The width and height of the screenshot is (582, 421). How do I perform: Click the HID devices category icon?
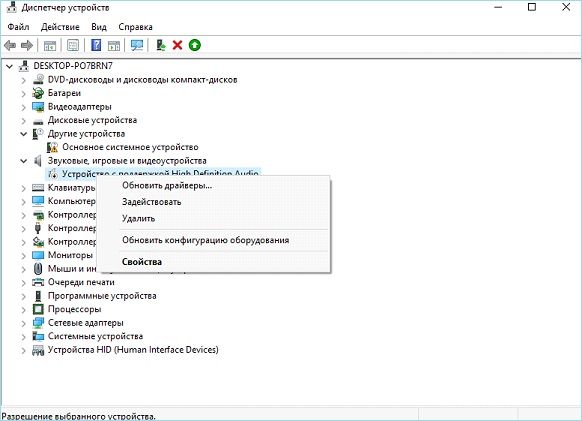click(x=38, y=350)
